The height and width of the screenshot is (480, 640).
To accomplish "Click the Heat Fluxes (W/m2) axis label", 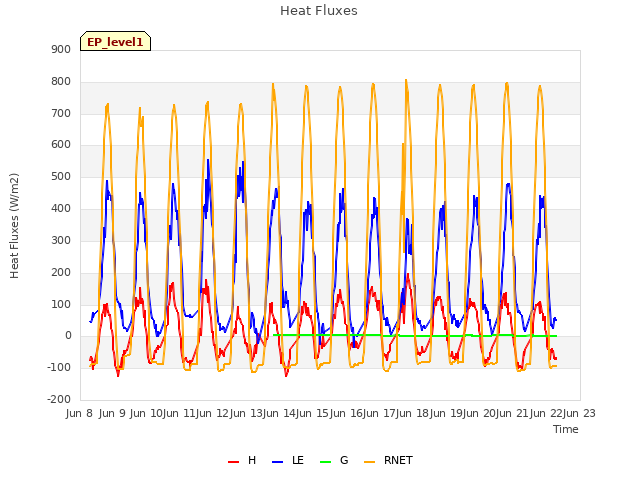I will 14,226.
